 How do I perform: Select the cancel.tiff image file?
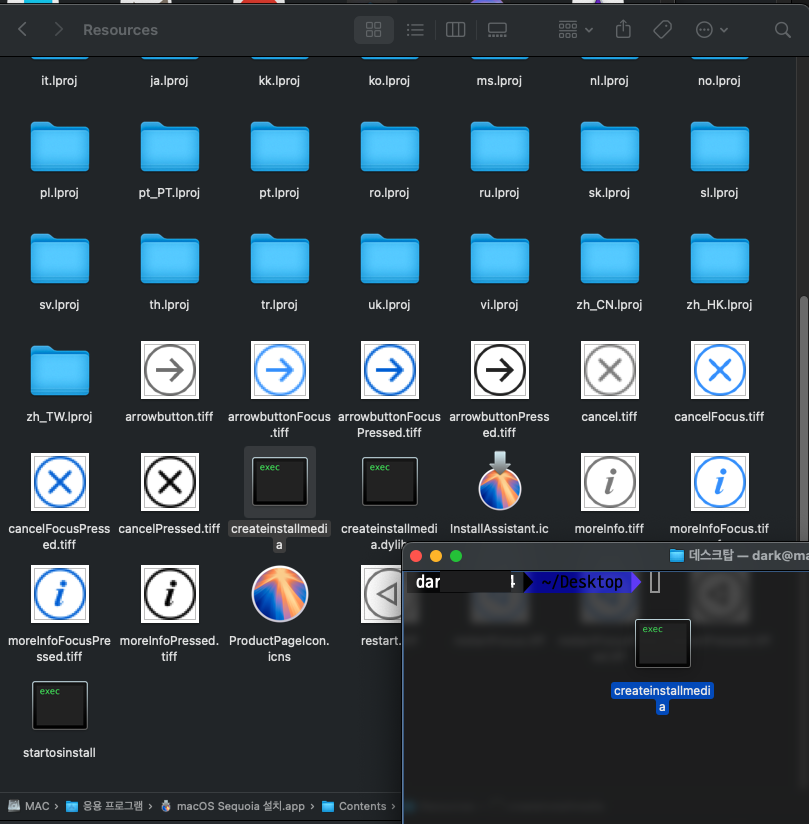609,371
